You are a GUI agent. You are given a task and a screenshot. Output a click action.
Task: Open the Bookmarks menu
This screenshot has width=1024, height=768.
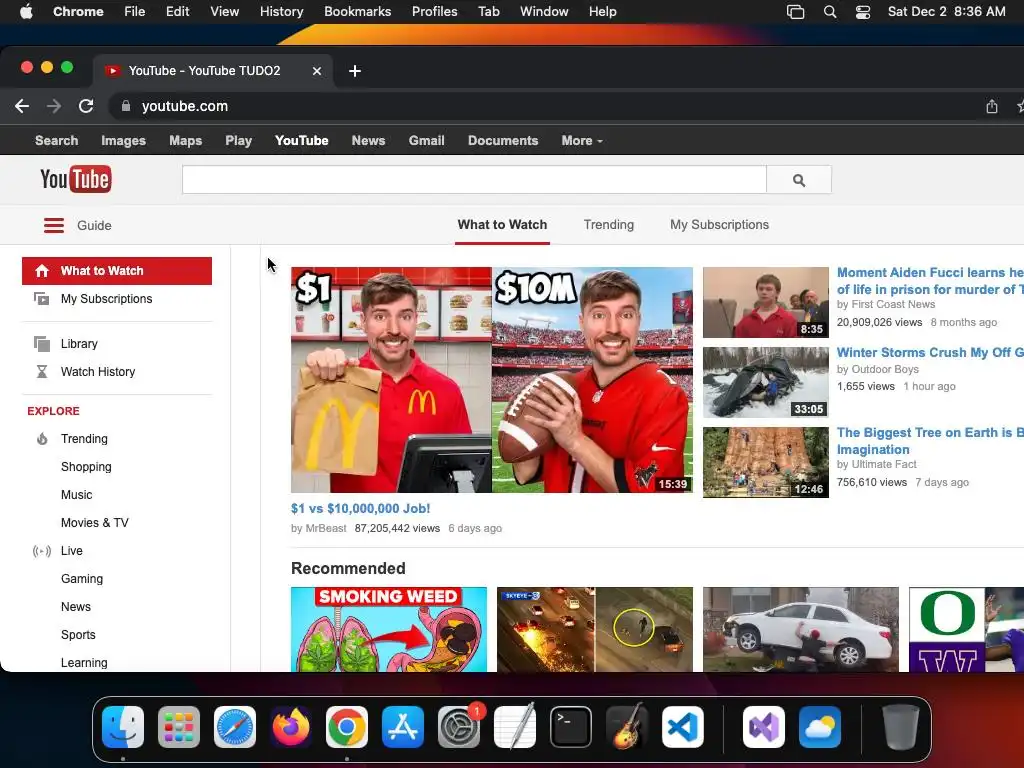pos(357,12)
